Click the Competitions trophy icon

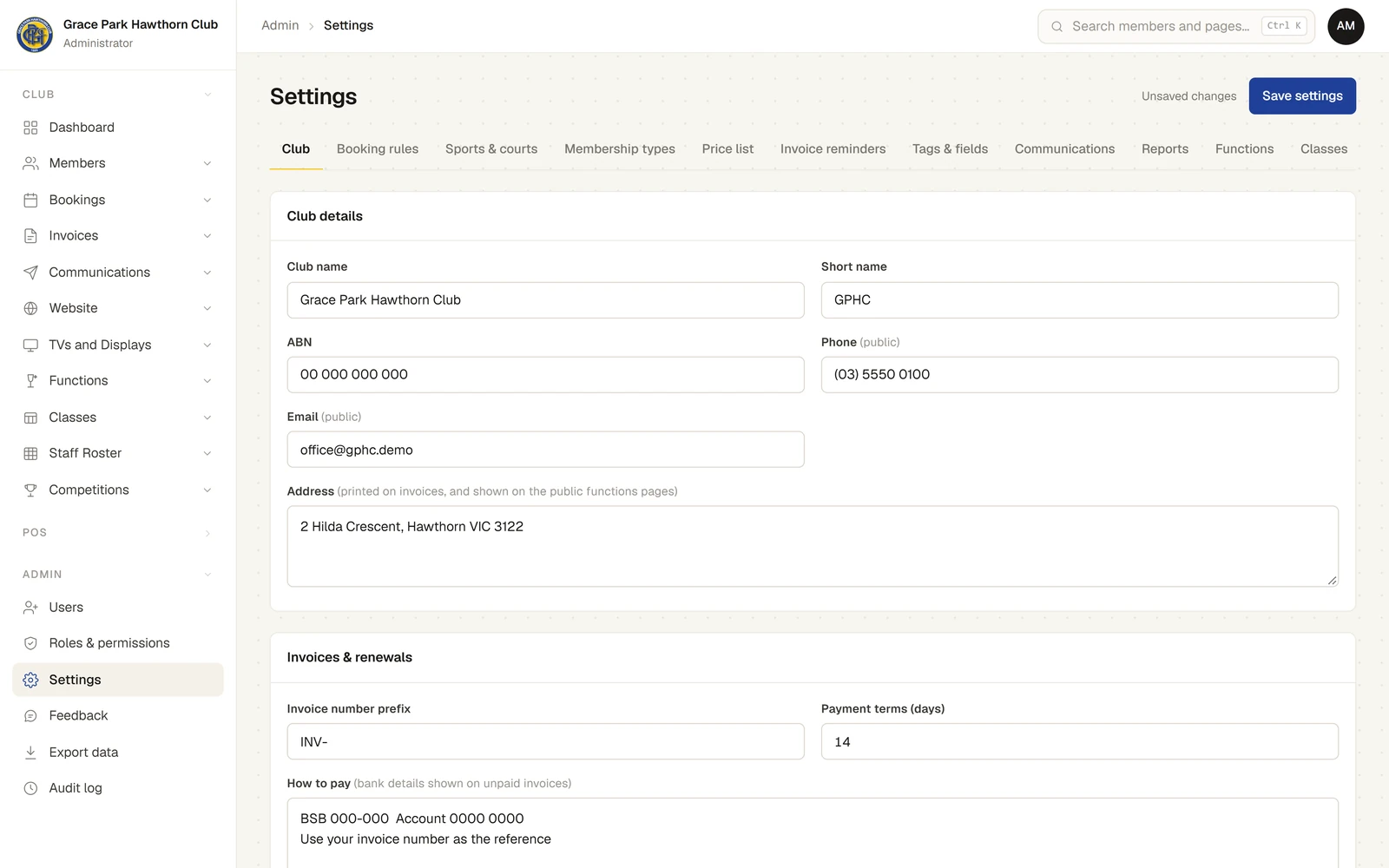pos(30,490)
